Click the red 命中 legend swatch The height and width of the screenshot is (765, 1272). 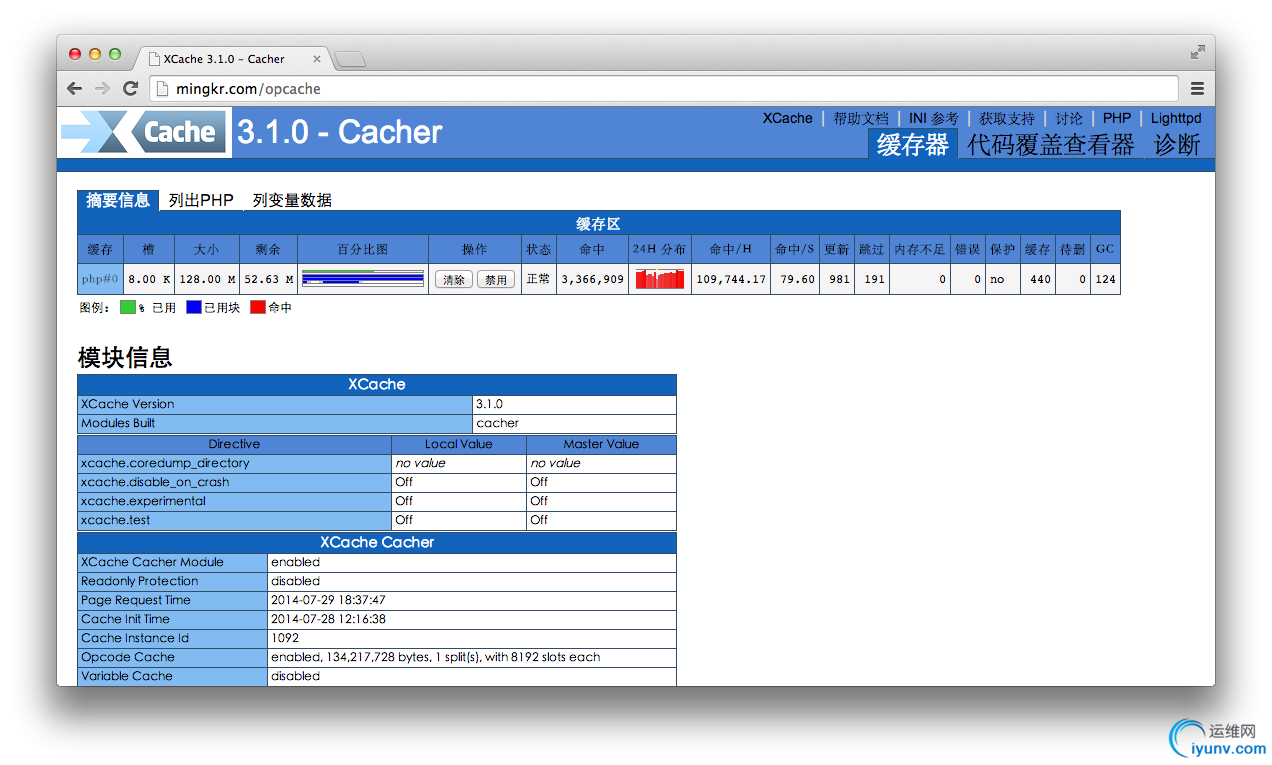click(x=258, y=308)
